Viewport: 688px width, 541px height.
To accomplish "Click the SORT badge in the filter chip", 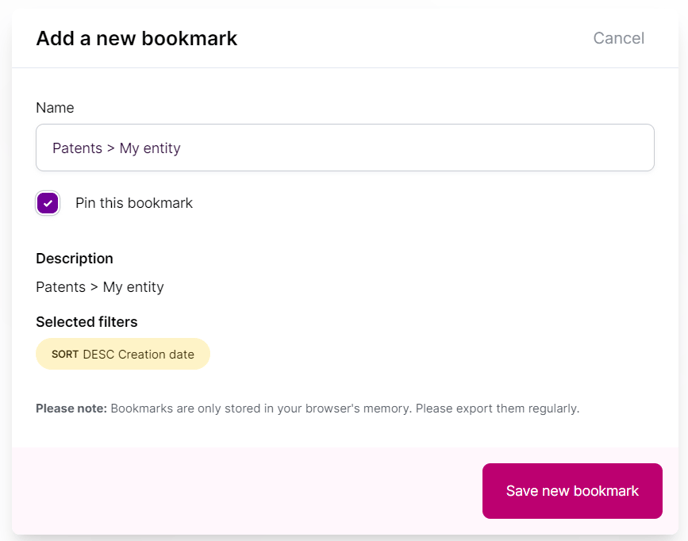I will click(65, 354).
